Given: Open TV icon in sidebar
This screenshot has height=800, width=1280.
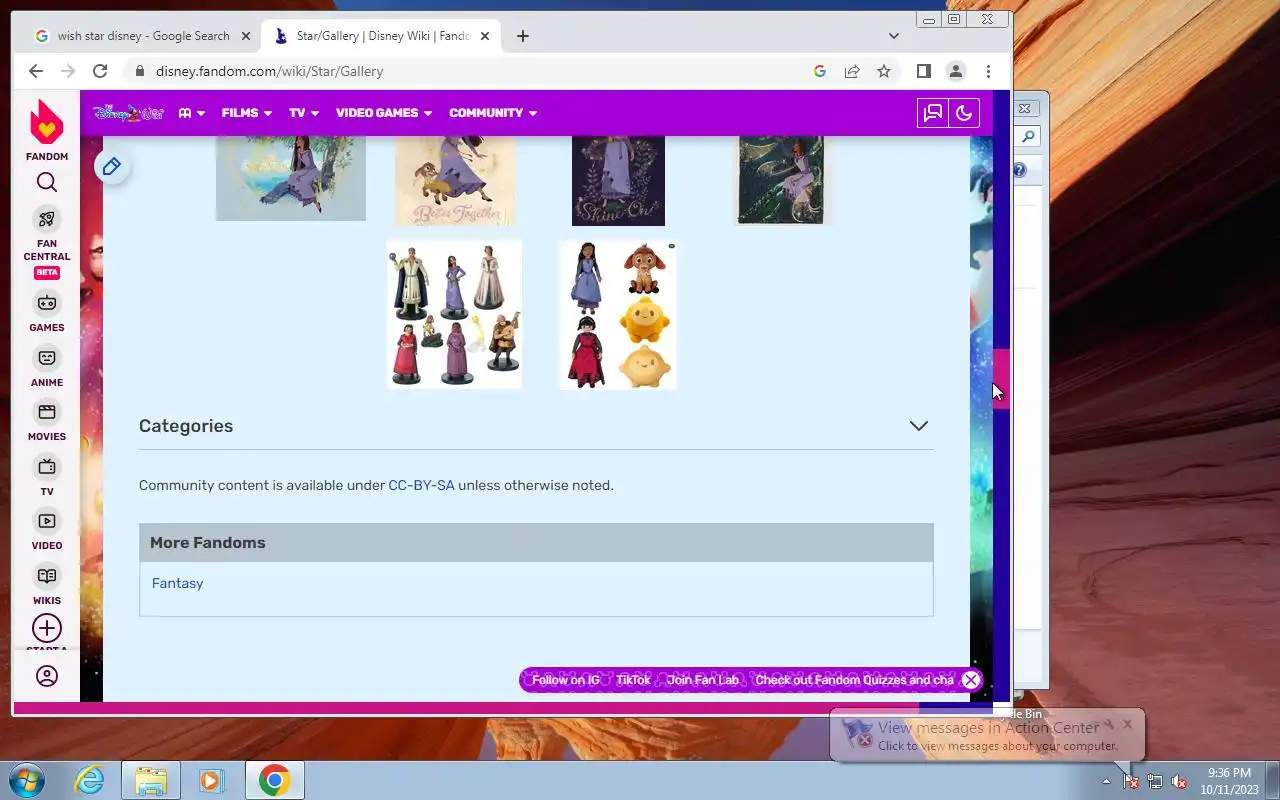Looking at the screenshot, I should pos(47,467).
